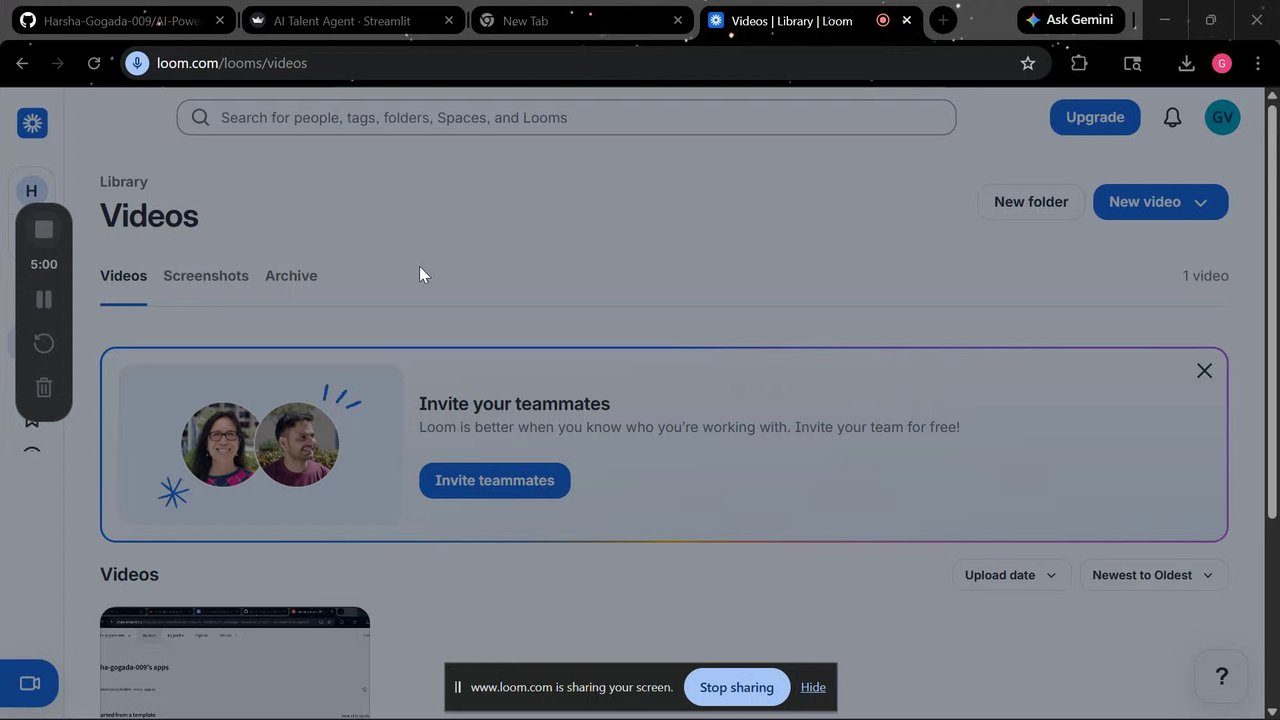Select the Archive tab

[x=291, y=276]
